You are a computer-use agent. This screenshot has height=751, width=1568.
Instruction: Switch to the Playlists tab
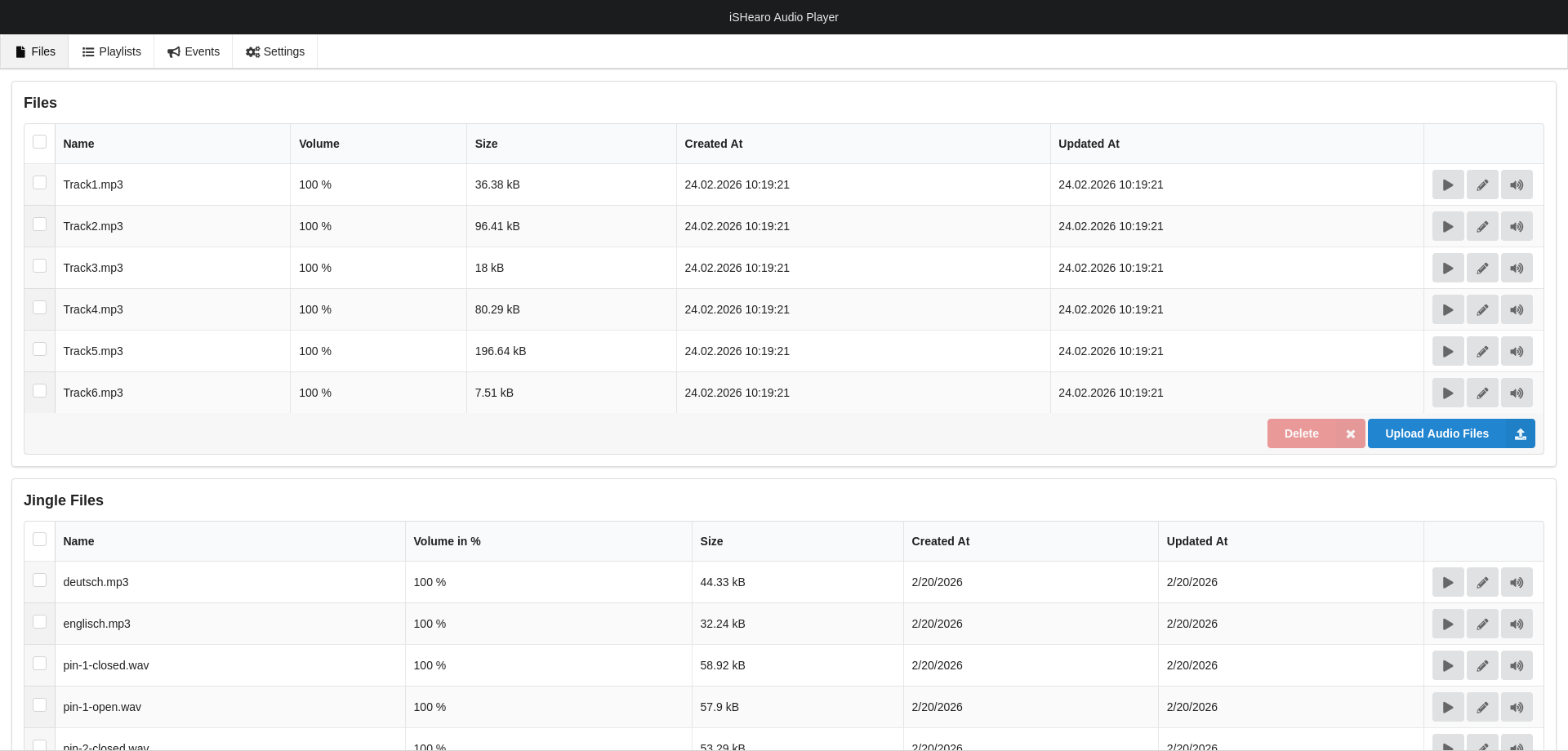pyautogui.click(x=111, y=51)
